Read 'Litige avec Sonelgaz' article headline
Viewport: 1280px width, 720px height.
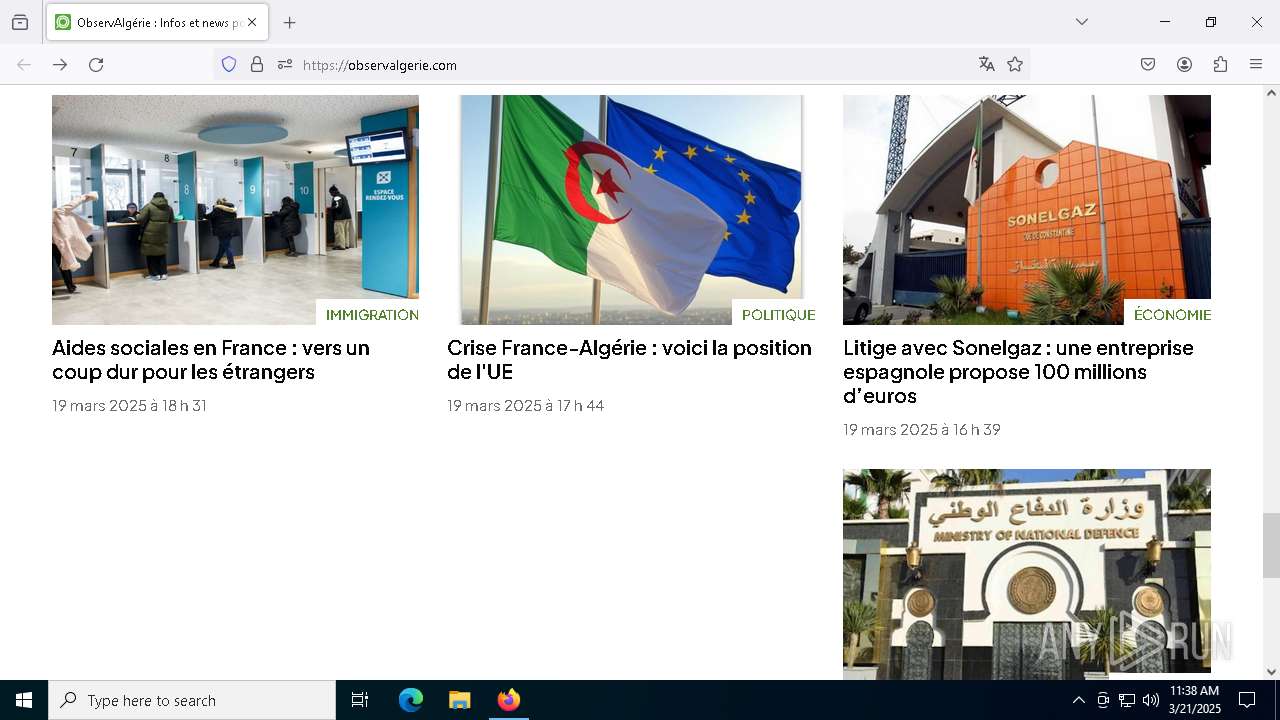[1018, 372]
